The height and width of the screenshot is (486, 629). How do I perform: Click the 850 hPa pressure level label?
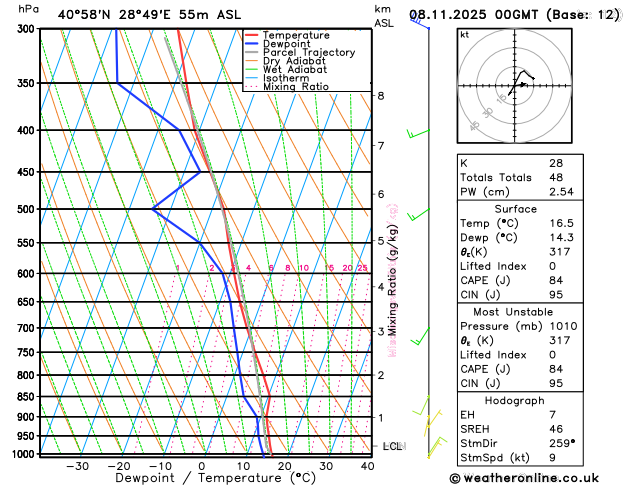point(28,397)
